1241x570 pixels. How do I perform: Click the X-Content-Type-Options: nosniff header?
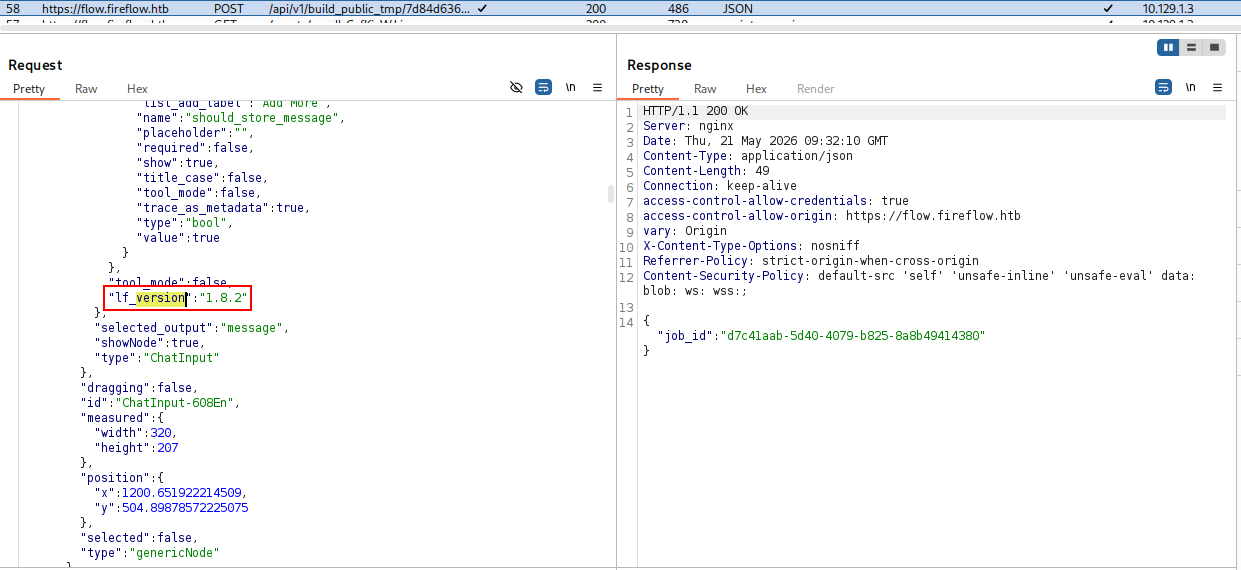pos(751,246)
